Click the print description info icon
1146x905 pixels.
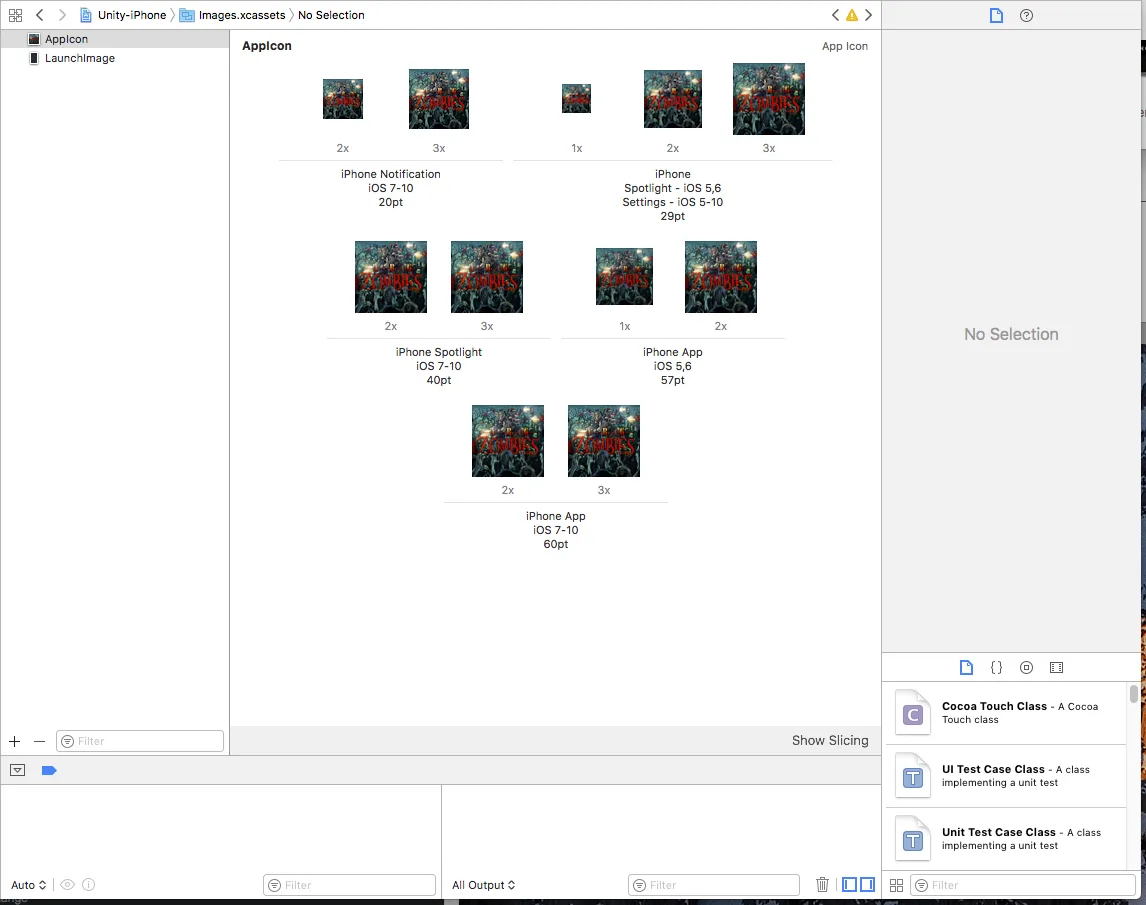[88, 885]
